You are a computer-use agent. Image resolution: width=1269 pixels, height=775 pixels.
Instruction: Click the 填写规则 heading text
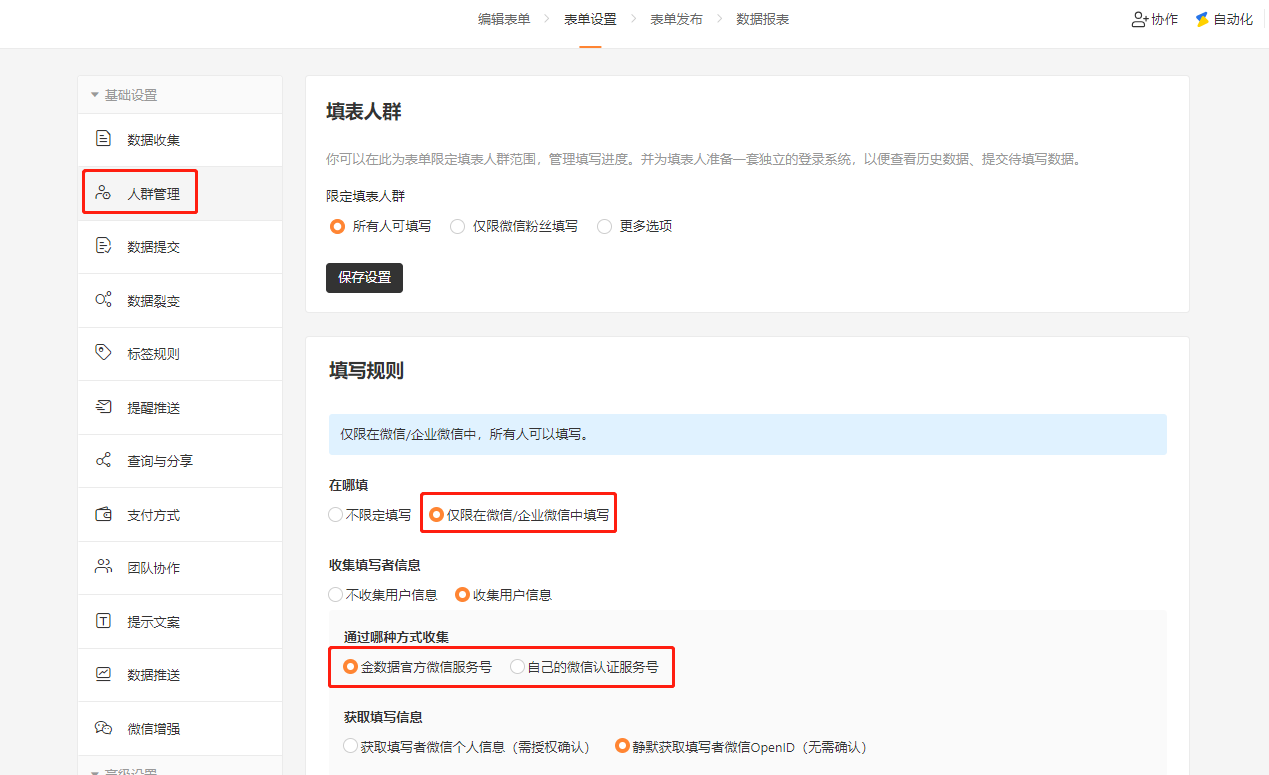366,371
